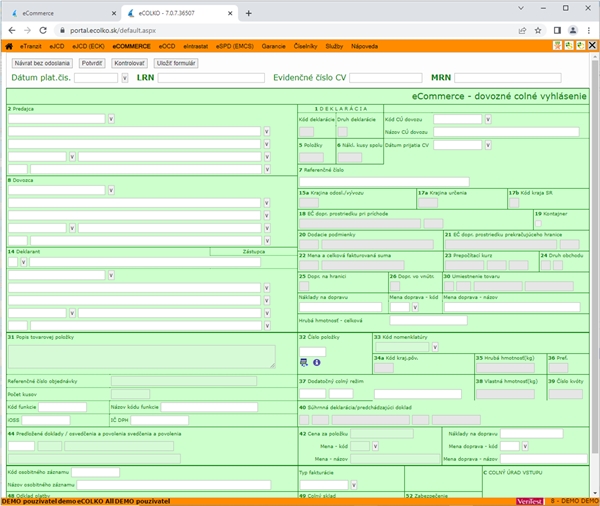Open a new browser tab
The width and height of the screenshot is (600, 506).
coord(249,13)
